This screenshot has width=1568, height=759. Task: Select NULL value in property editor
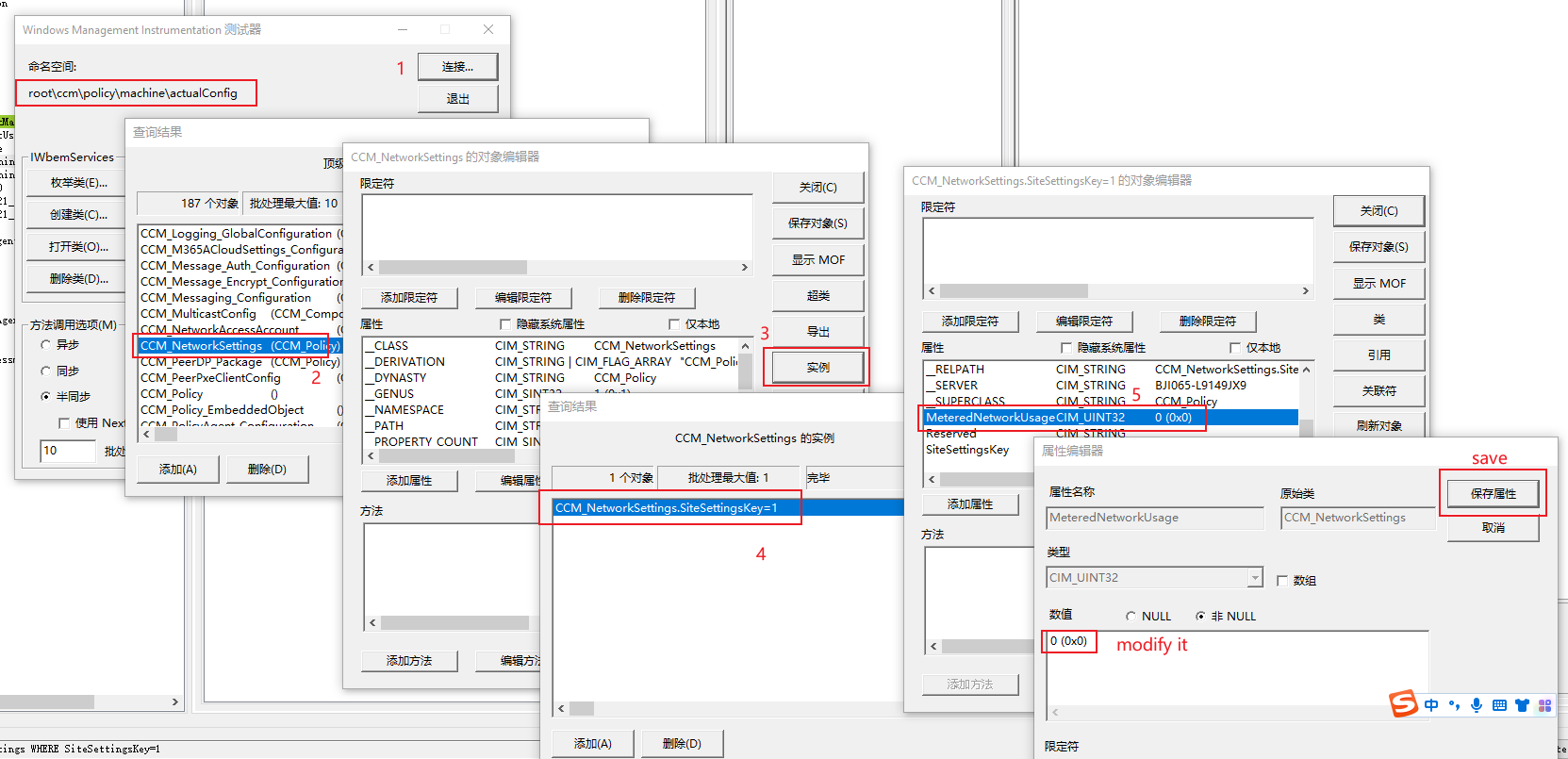click(1131, 616)
